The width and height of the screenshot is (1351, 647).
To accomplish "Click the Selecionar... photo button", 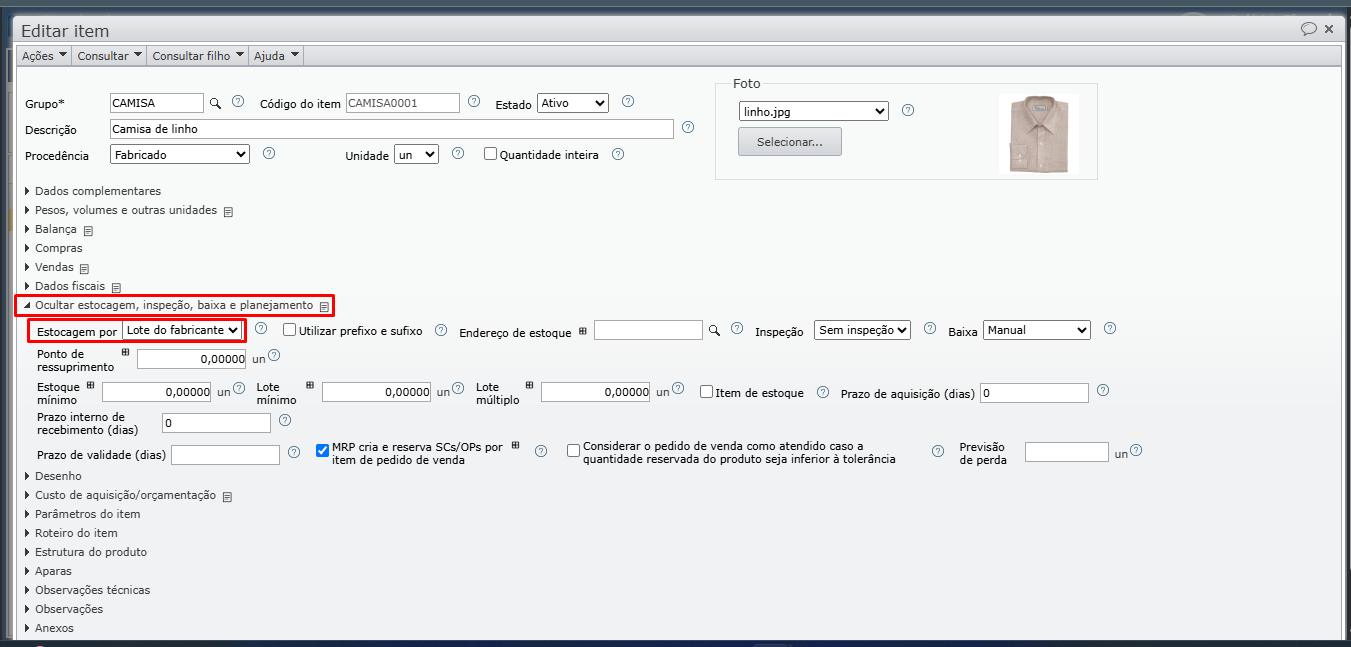I will point(790,142).
